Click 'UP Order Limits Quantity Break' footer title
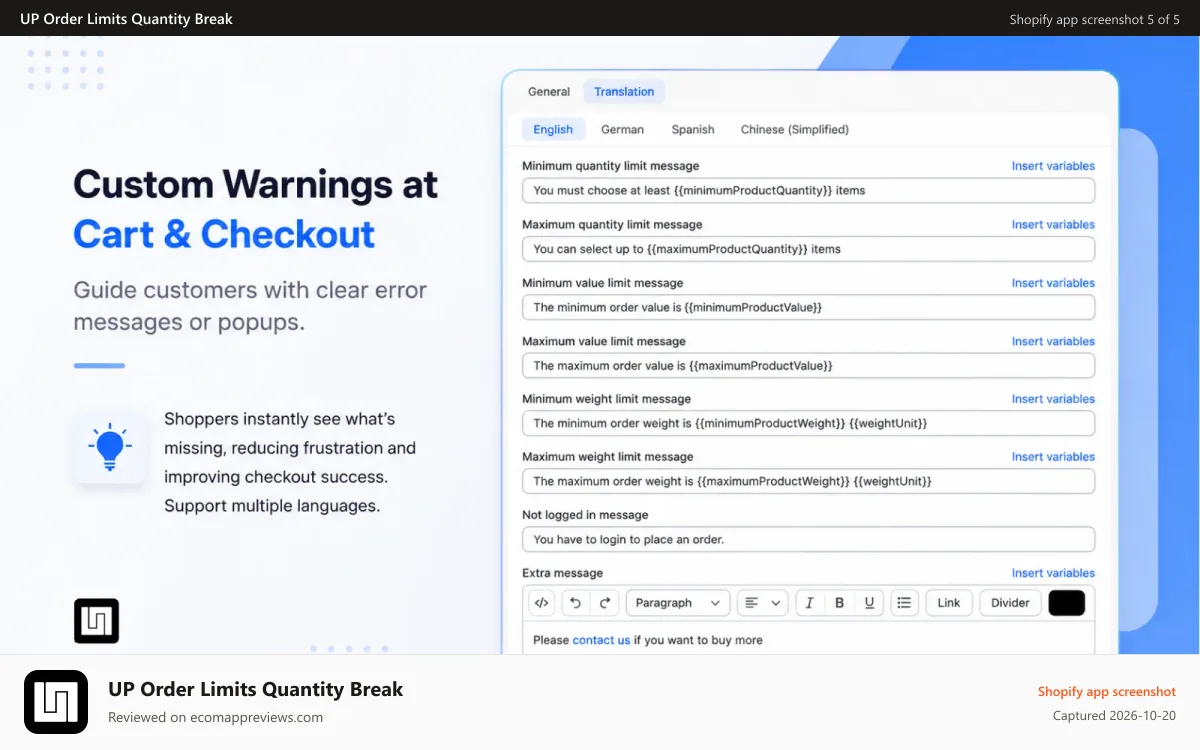Viewport: 1200px width, 750px height. pos(256,689)
